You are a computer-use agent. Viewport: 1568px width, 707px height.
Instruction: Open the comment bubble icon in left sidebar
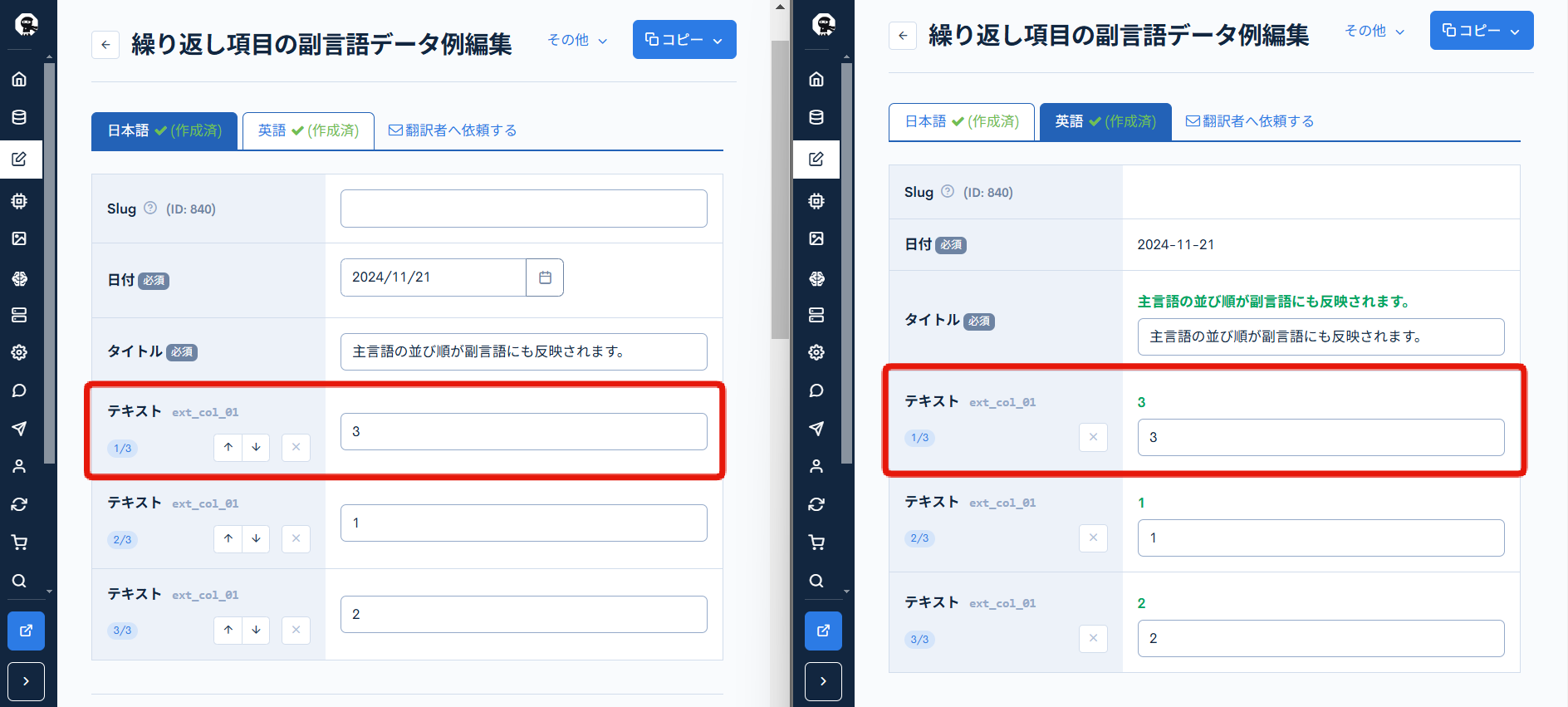tap(19, 390)
